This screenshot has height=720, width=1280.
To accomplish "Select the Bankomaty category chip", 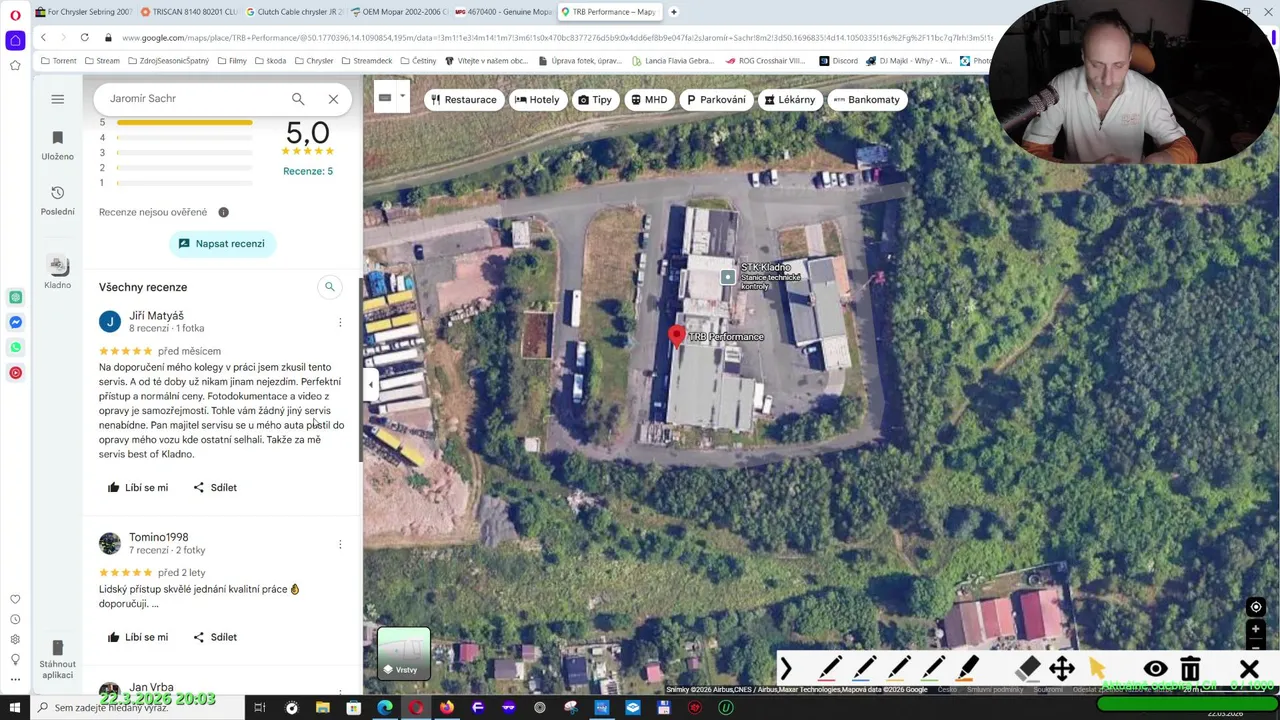I will pos(866,100).
